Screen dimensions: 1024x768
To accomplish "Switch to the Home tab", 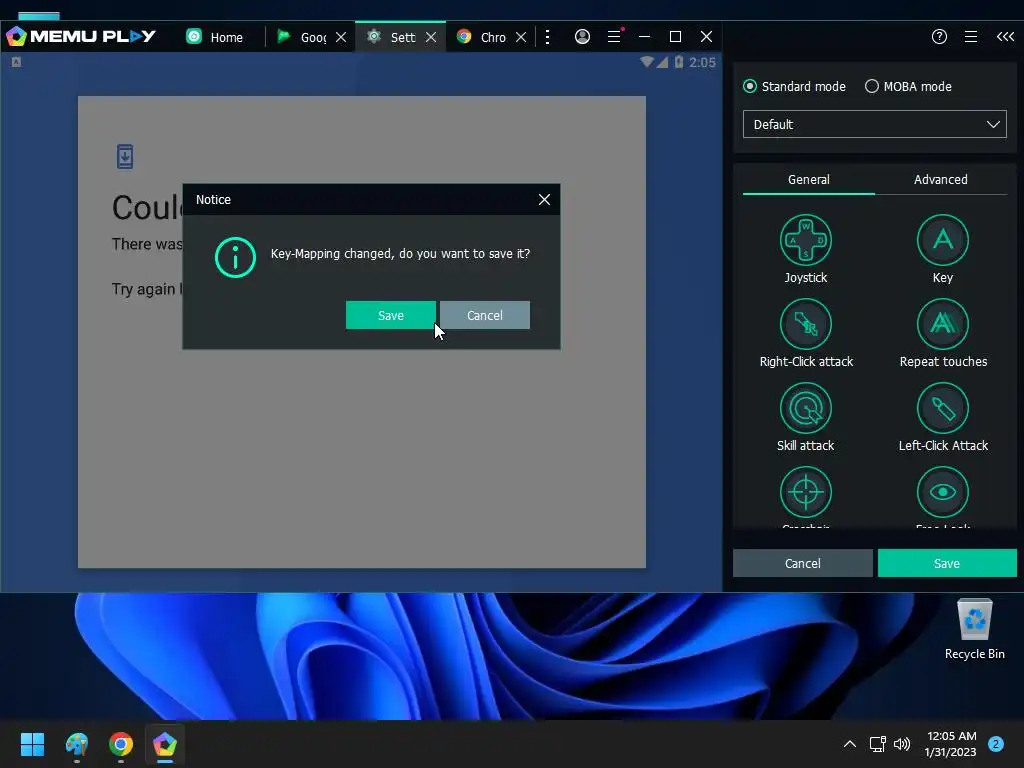I will 215,37.
